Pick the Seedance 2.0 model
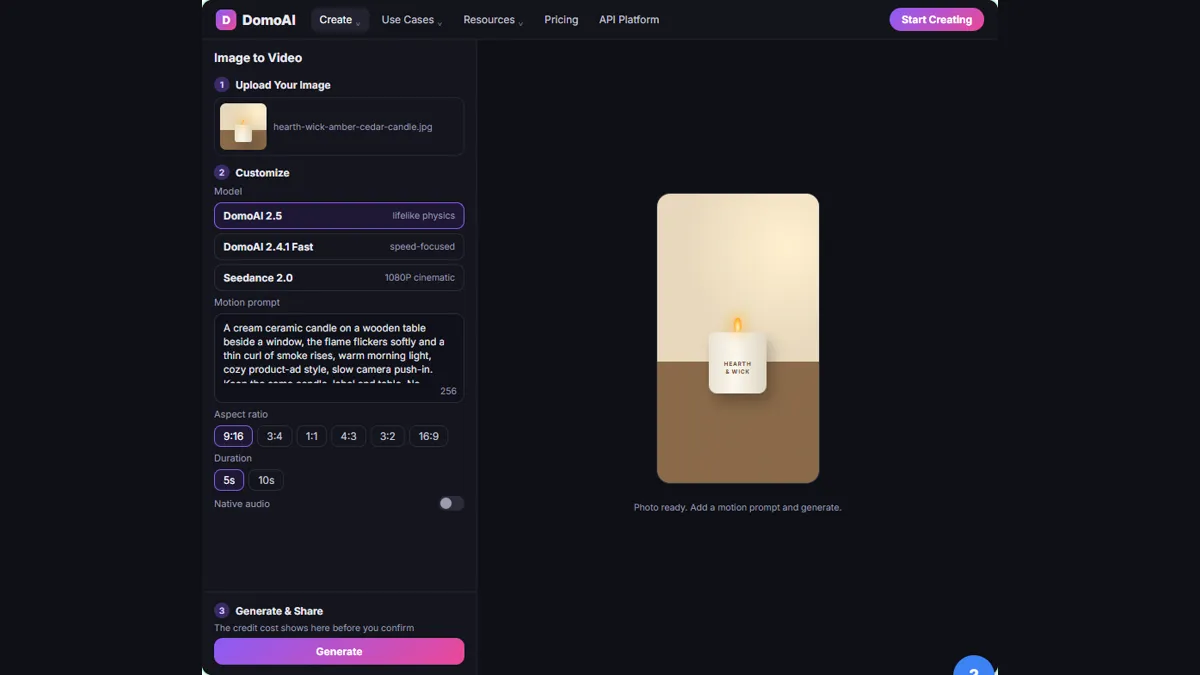 (339, 278)
